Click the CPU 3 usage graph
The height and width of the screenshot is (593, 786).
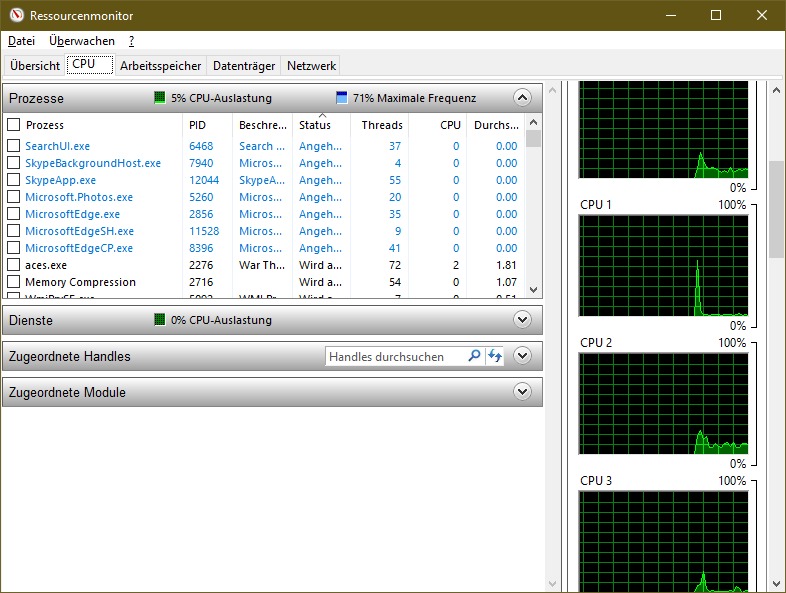point(663,541)
